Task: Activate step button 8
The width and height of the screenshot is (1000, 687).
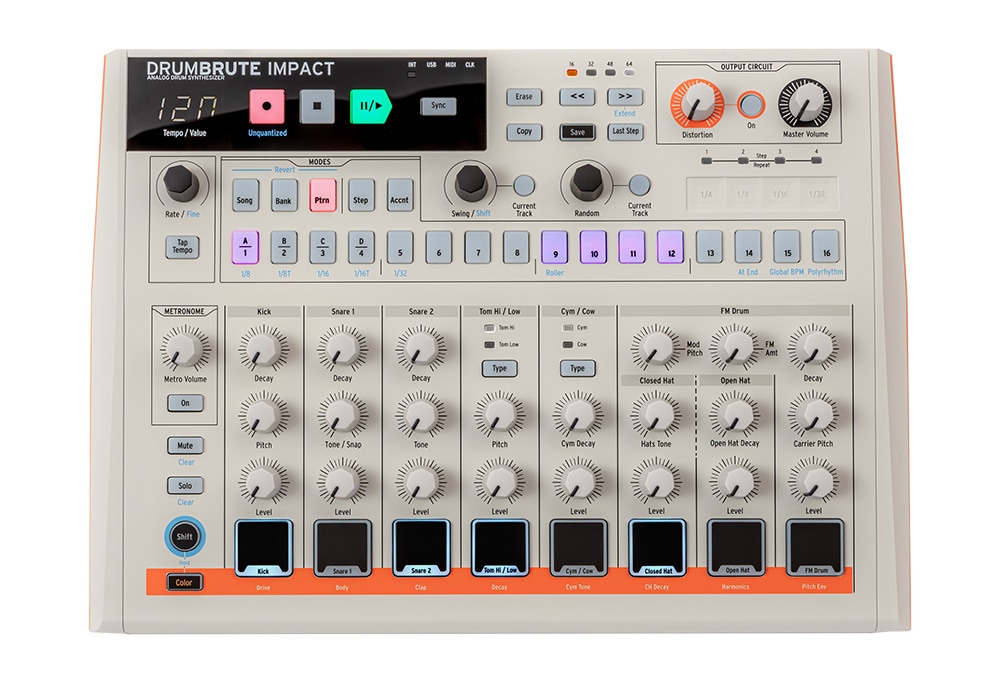Action: tap(517, 247)
